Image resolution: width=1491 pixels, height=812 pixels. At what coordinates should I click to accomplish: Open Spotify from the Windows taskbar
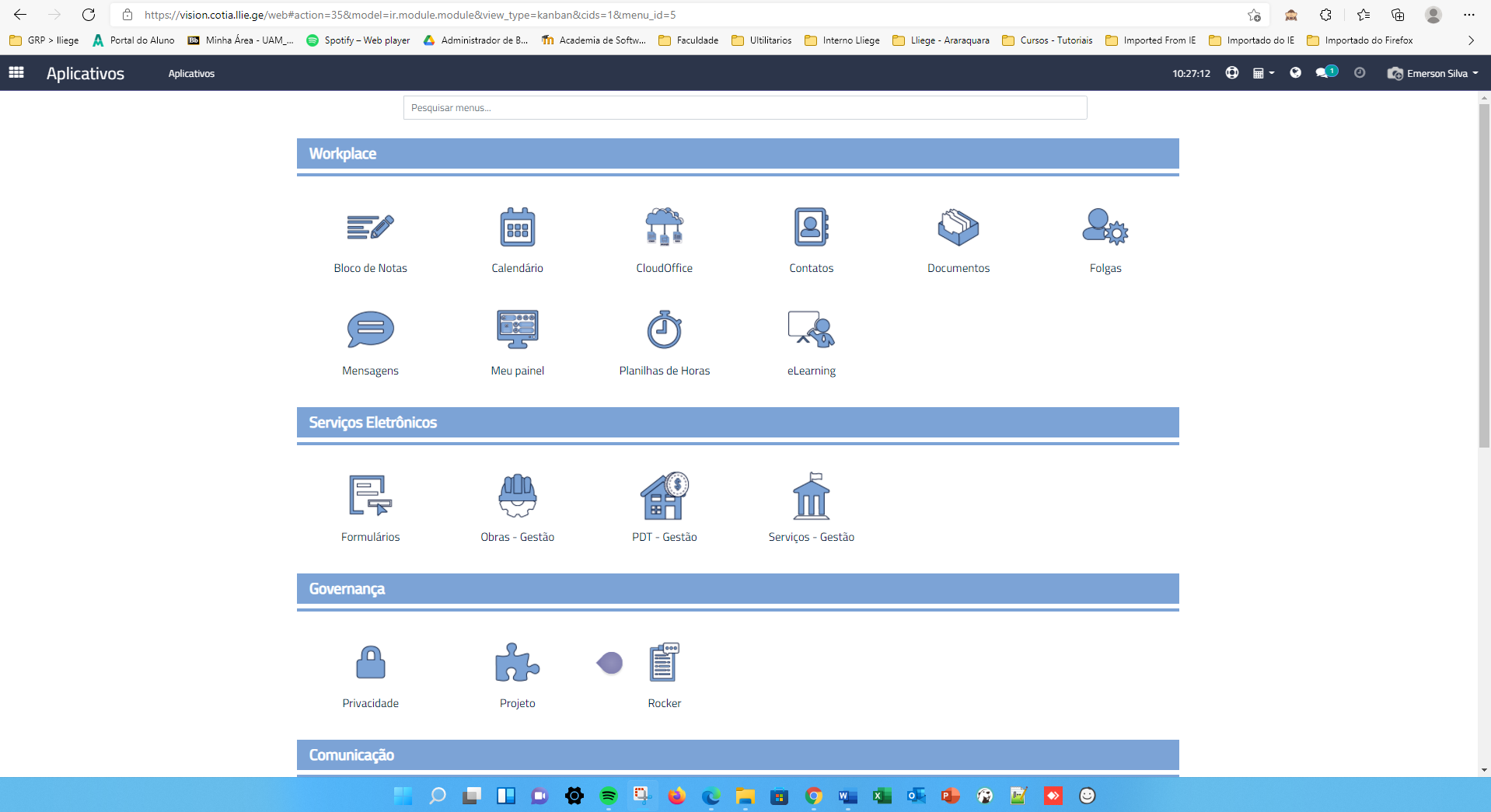(608, 796)
